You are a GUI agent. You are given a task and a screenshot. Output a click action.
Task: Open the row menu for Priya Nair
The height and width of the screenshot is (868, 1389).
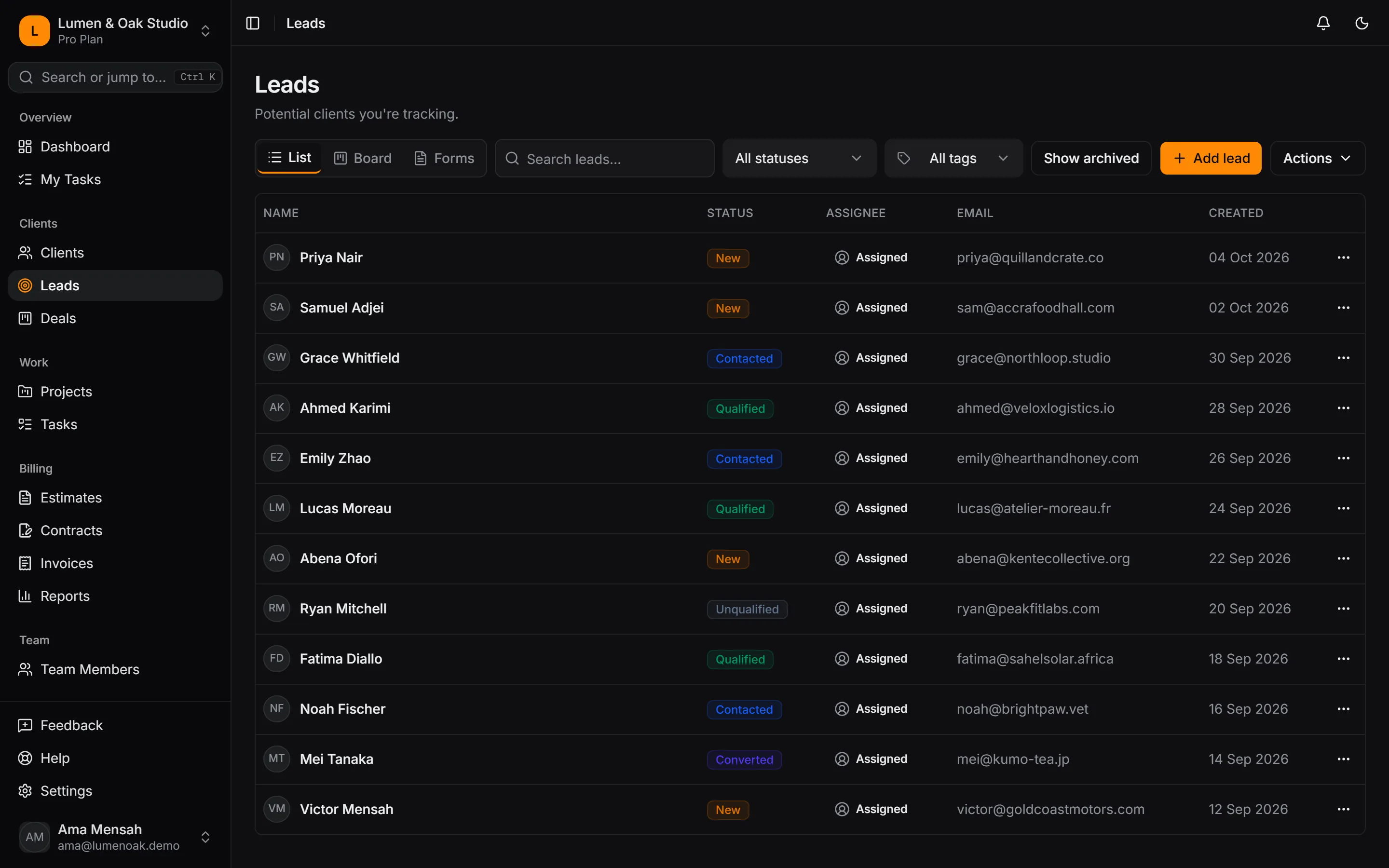[x=1343, y=258]
